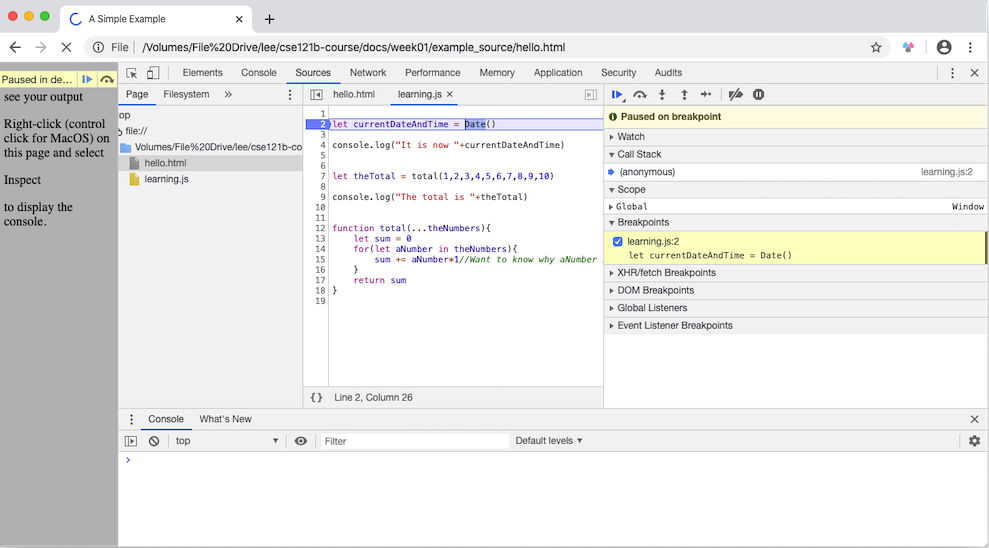Switch to Filesystem navigator tab
The image size is (989, 548).
pos(186,95)
